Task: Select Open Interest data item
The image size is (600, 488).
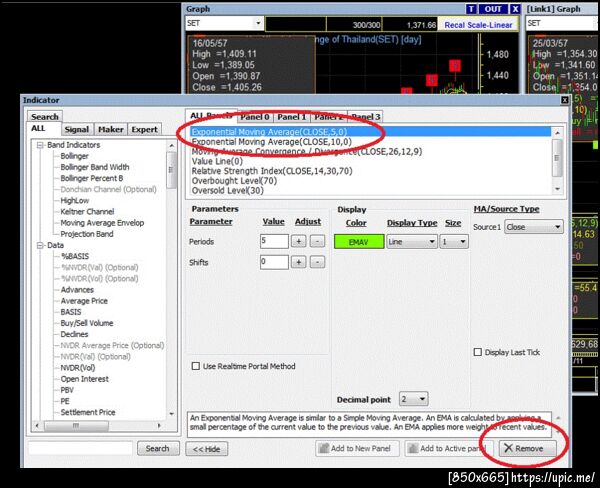Action: pyautogui.click(x=84, y=379)
